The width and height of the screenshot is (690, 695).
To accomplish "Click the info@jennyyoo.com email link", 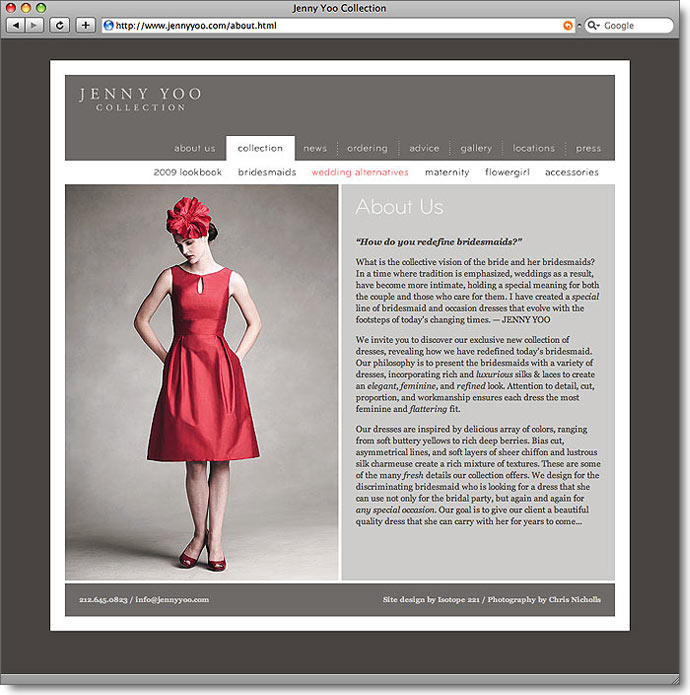I will click(x=172, y=600).
